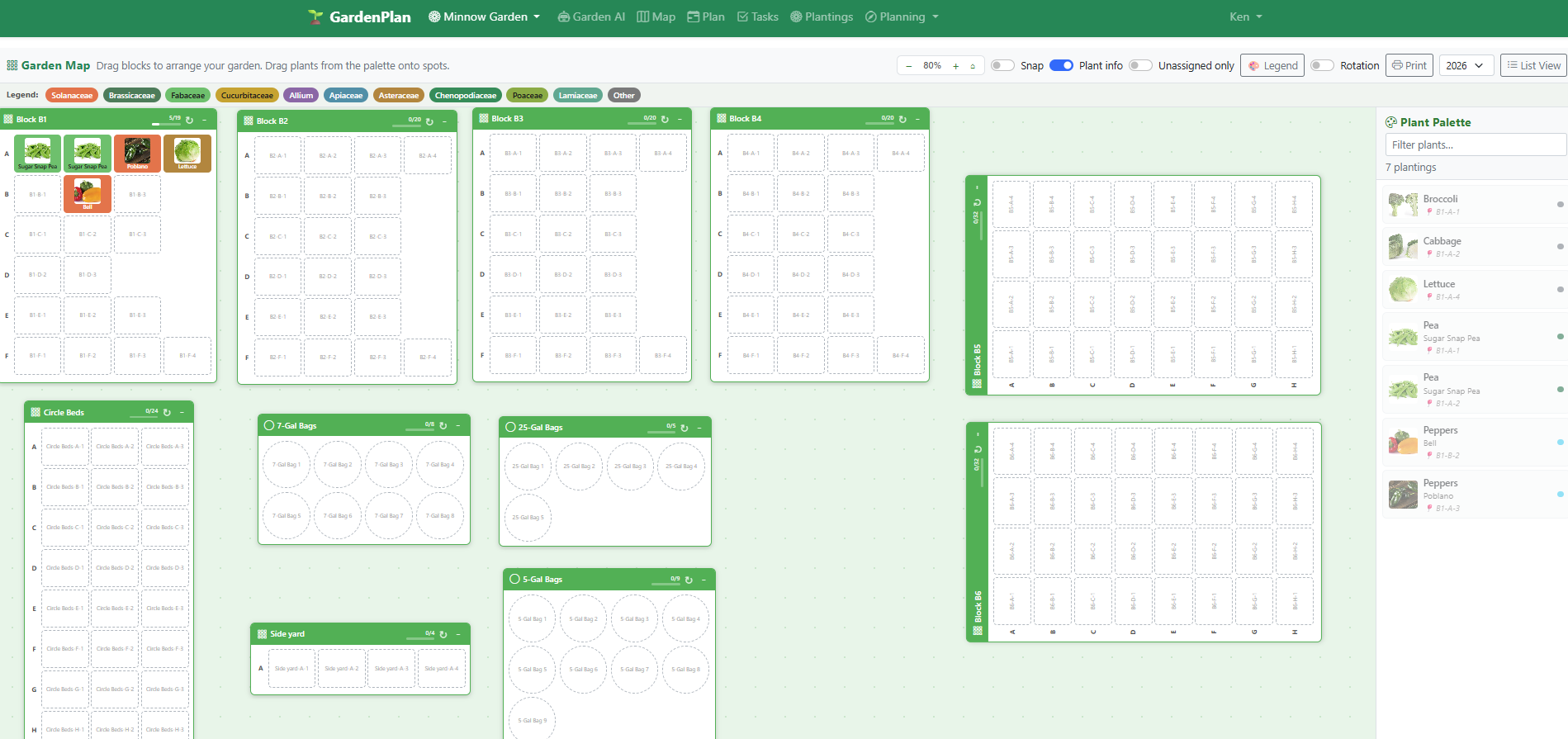
Task: Click the Side yard reload icon
Action: point(443,634)
